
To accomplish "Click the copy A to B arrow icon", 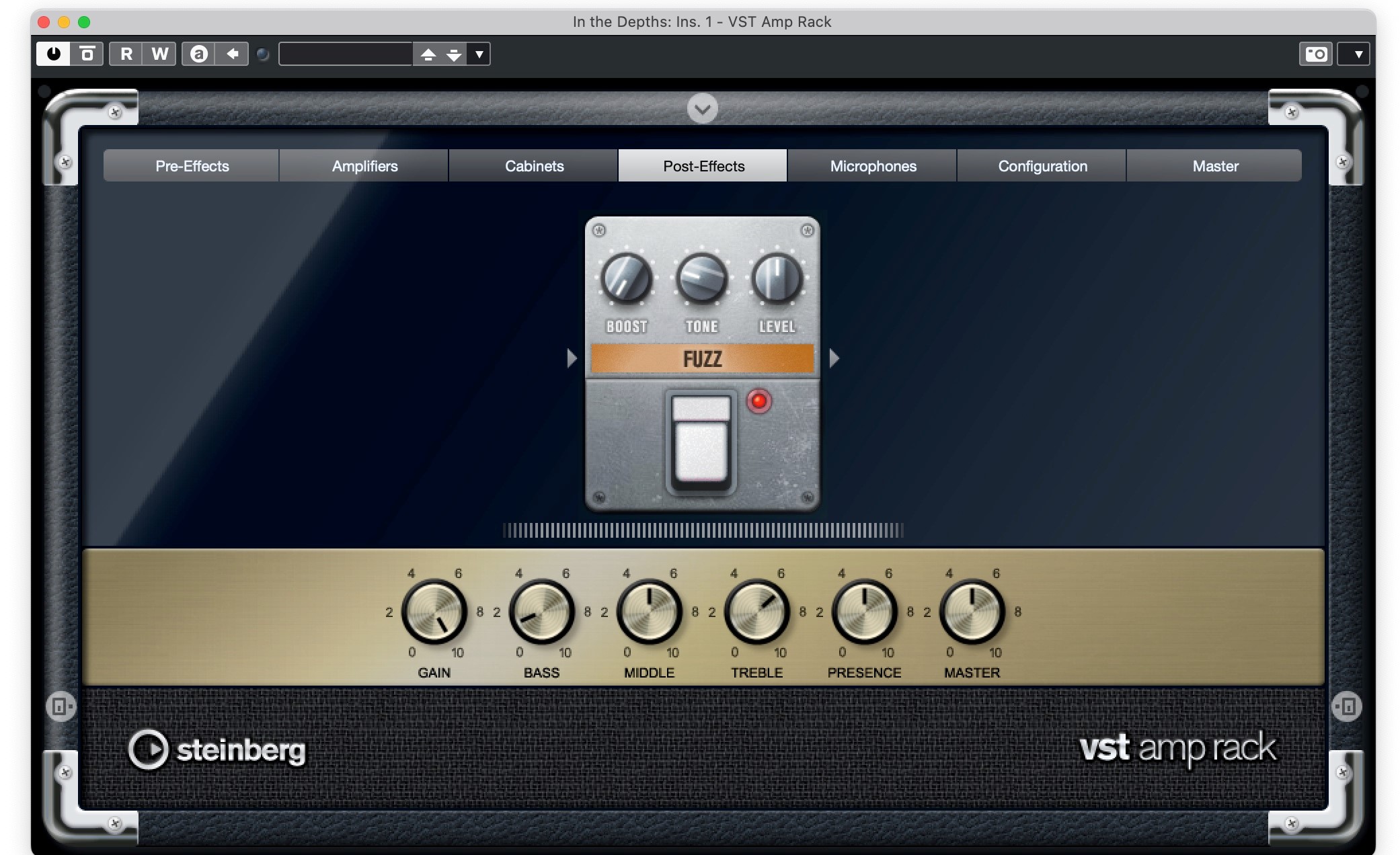I will tap(232, 54).
